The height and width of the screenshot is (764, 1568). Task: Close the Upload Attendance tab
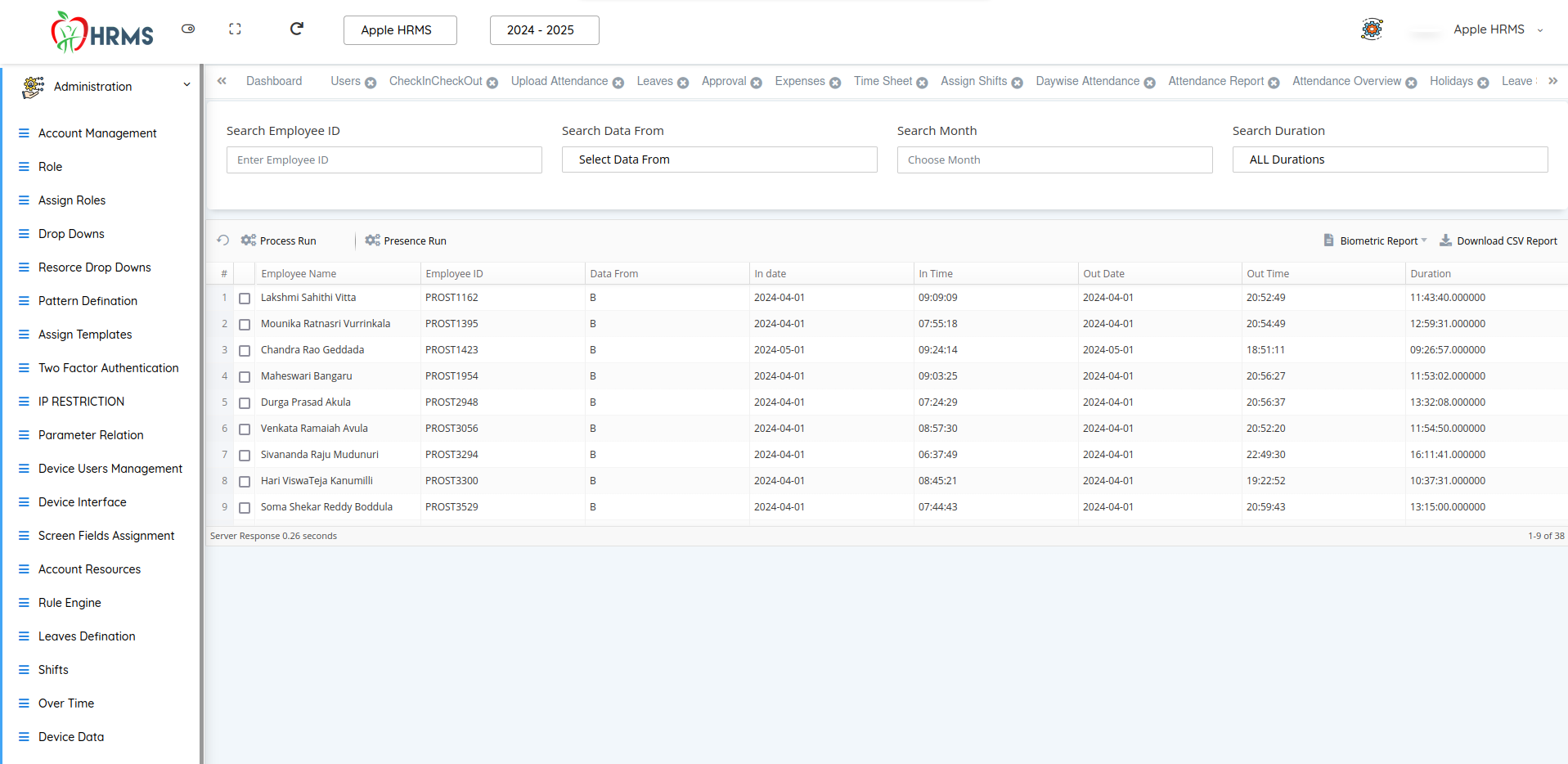pos(618,83)
